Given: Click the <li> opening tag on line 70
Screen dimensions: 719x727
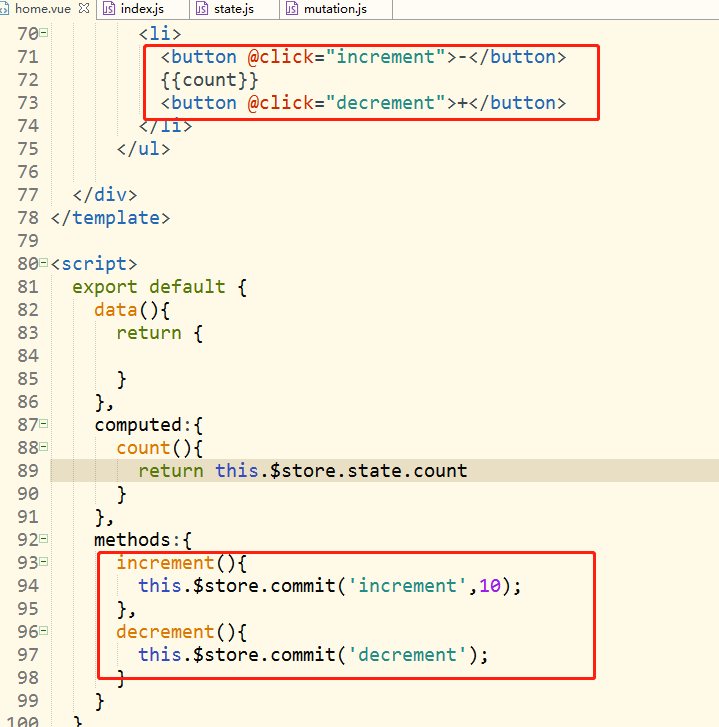Looking at the screenshot, I should (x=160, y=34).
